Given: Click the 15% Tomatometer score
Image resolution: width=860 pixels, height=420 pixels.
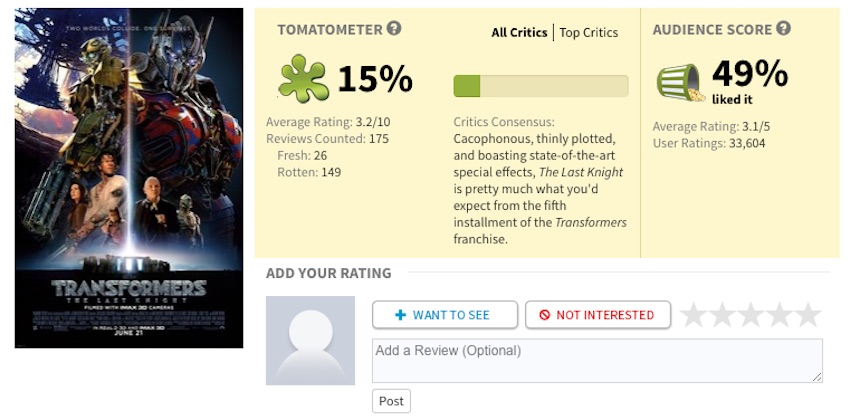Looking at the screenshot, I should [375, 79].
